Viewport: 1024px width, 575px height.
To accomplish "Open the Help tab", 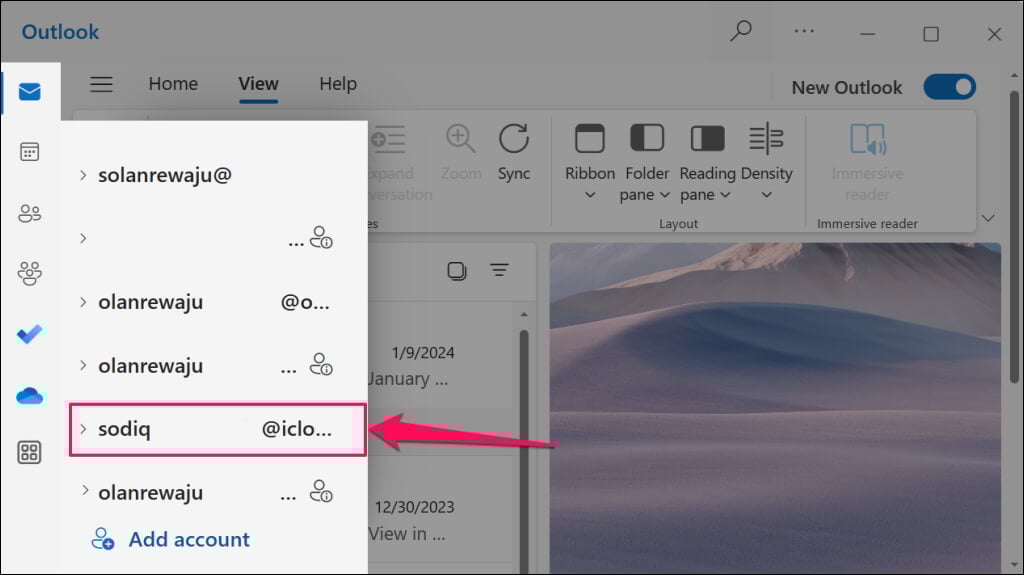I will point(338,84).
